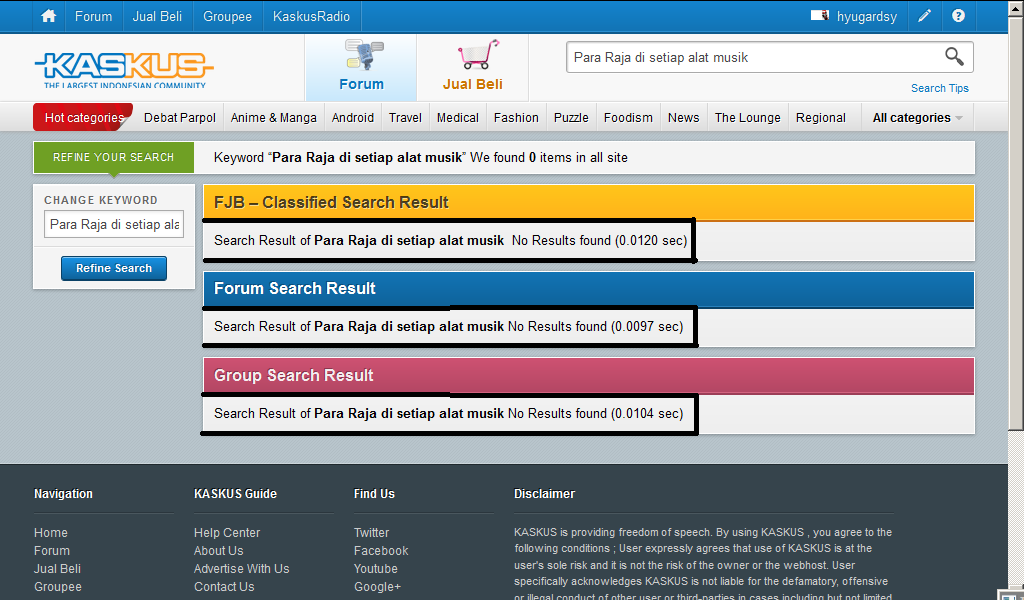Open KaskusRadio in the top bar
Image resolution: width=1024 pixels, height=600 pixels.
click(x=312, y=16)
